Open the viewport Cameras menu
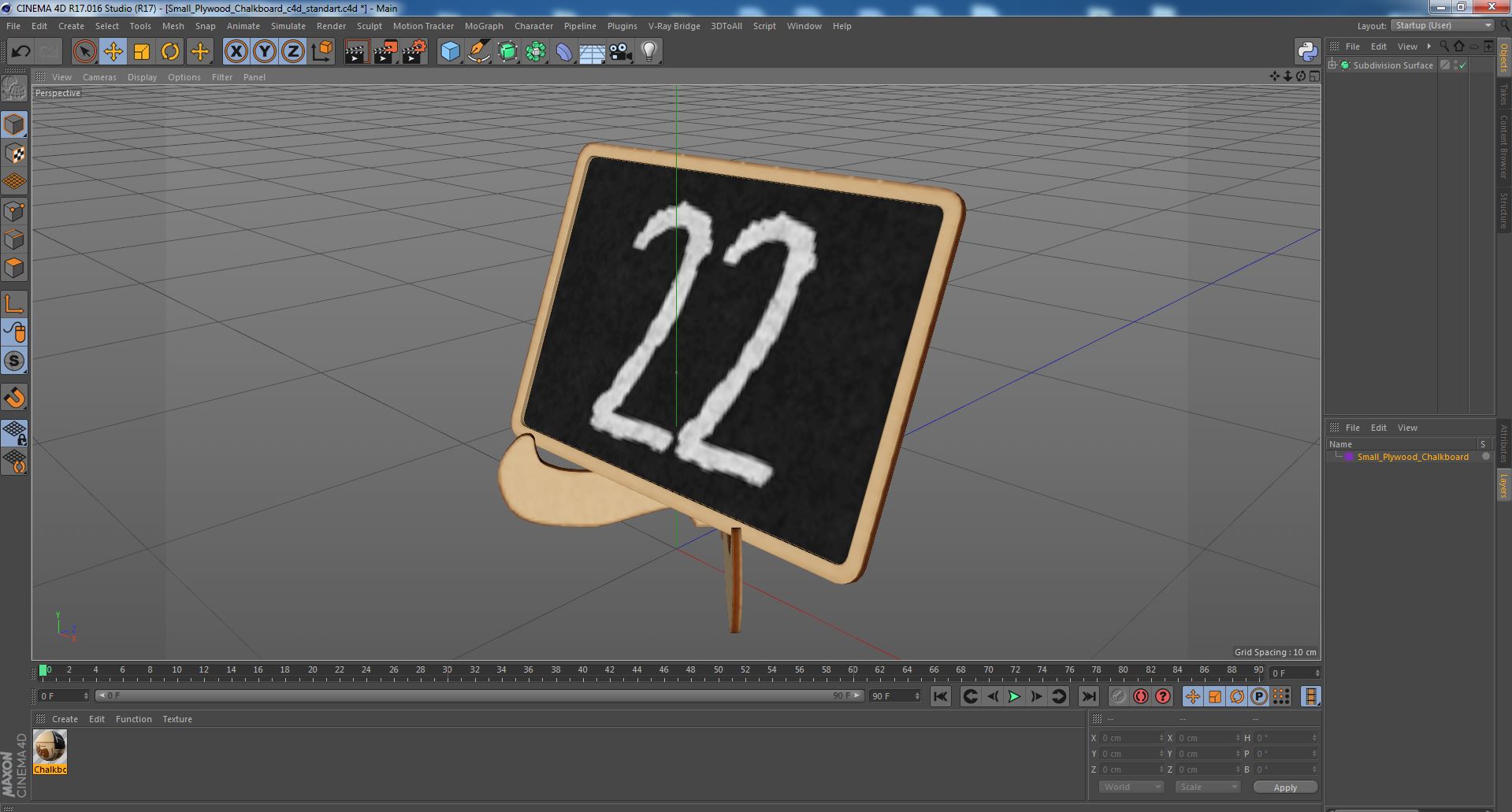The height and width of the screenshot is (812, 1512). (99, 77)
